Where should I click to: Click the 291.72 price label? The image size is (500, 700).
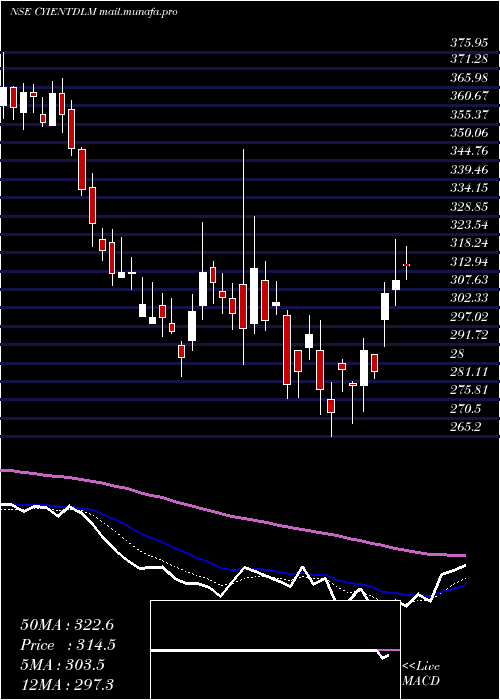(469, 335)
